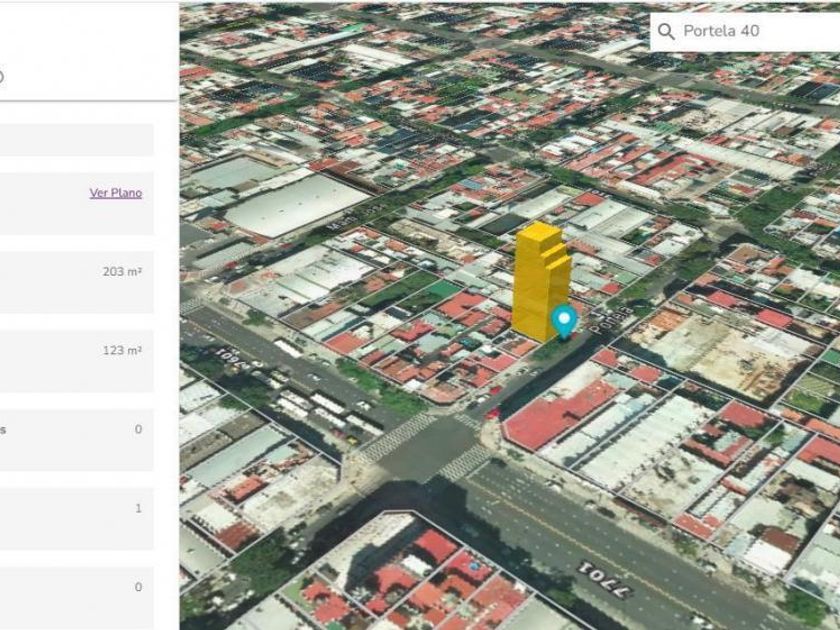Viewport: 840px width, 630px height.
Task: Click the empty gray row above Ver Plano
Action: (x=76, y=140)
